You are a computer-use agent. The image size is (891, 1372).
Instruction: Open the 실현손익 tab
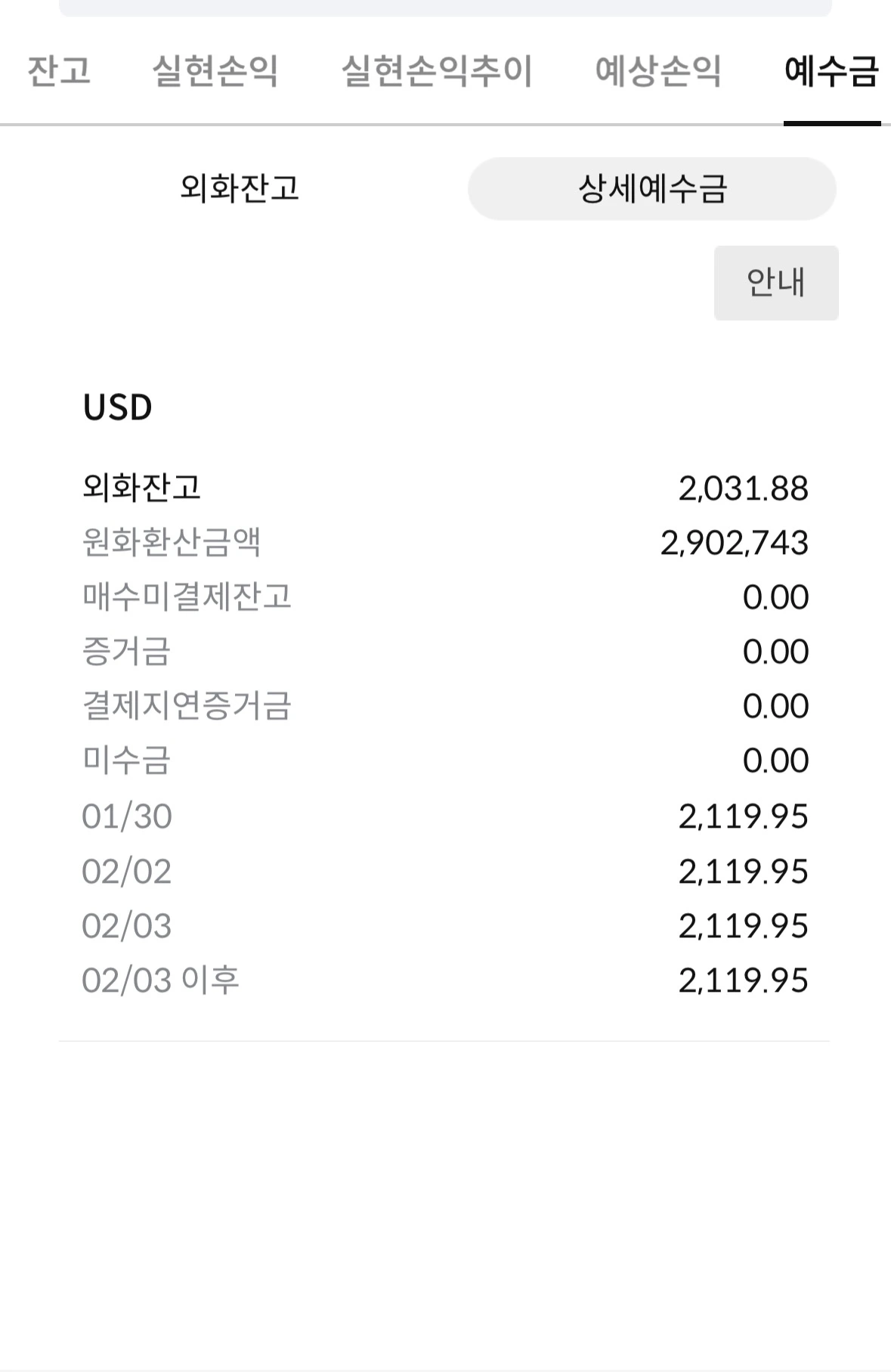pos(215,71)
